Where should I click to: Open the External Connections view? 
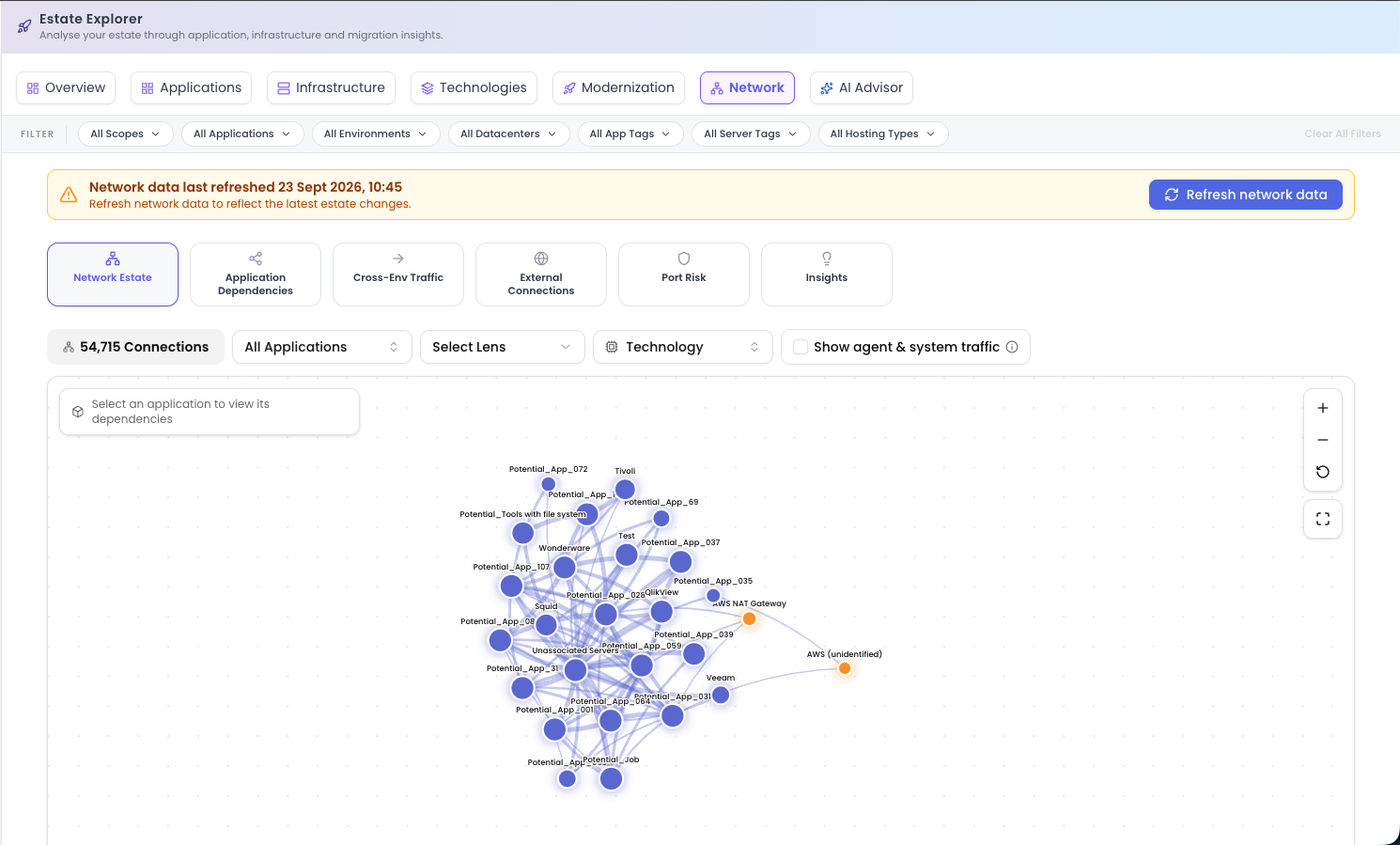[541, 274]
